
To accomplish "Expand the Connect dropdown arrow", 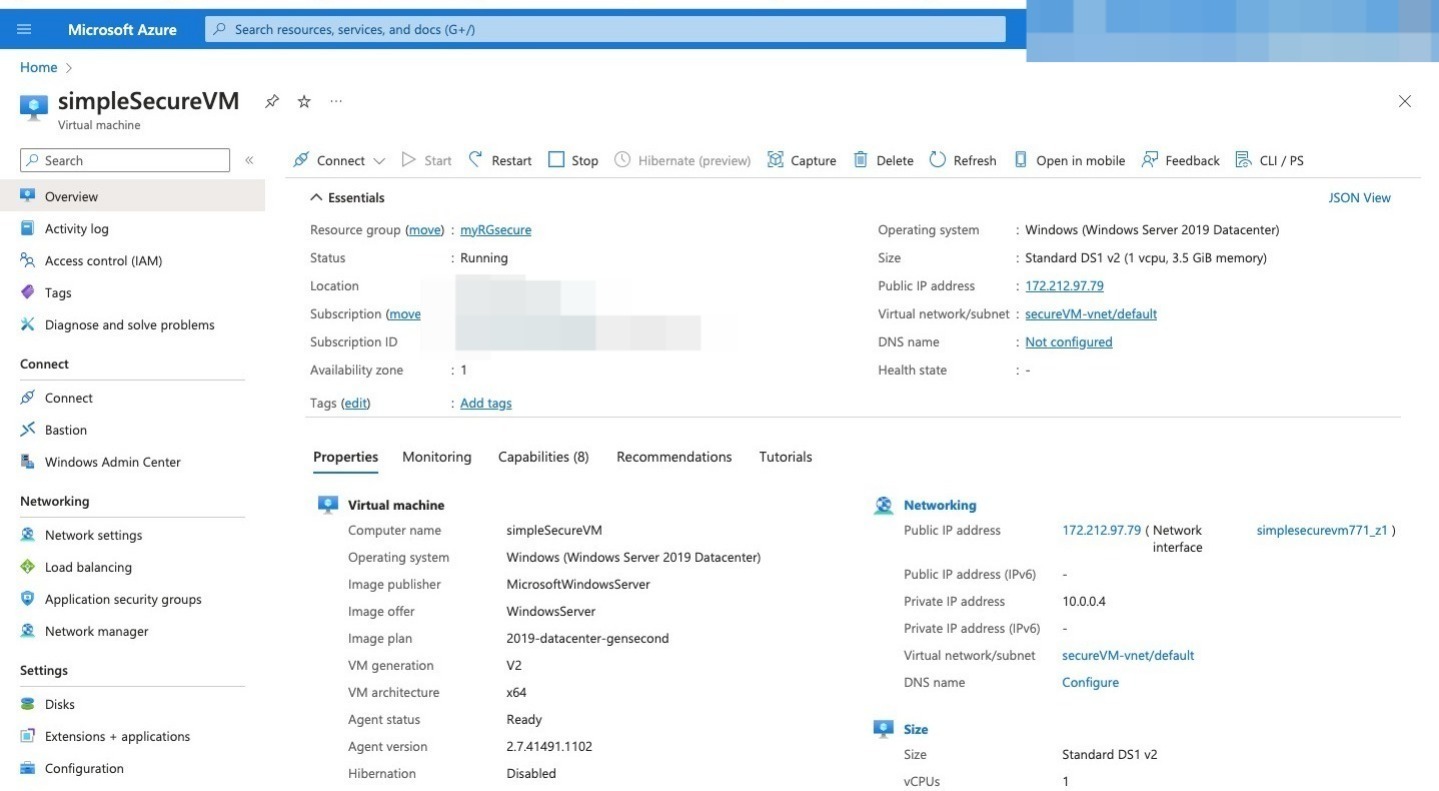I will coord(379,161).
